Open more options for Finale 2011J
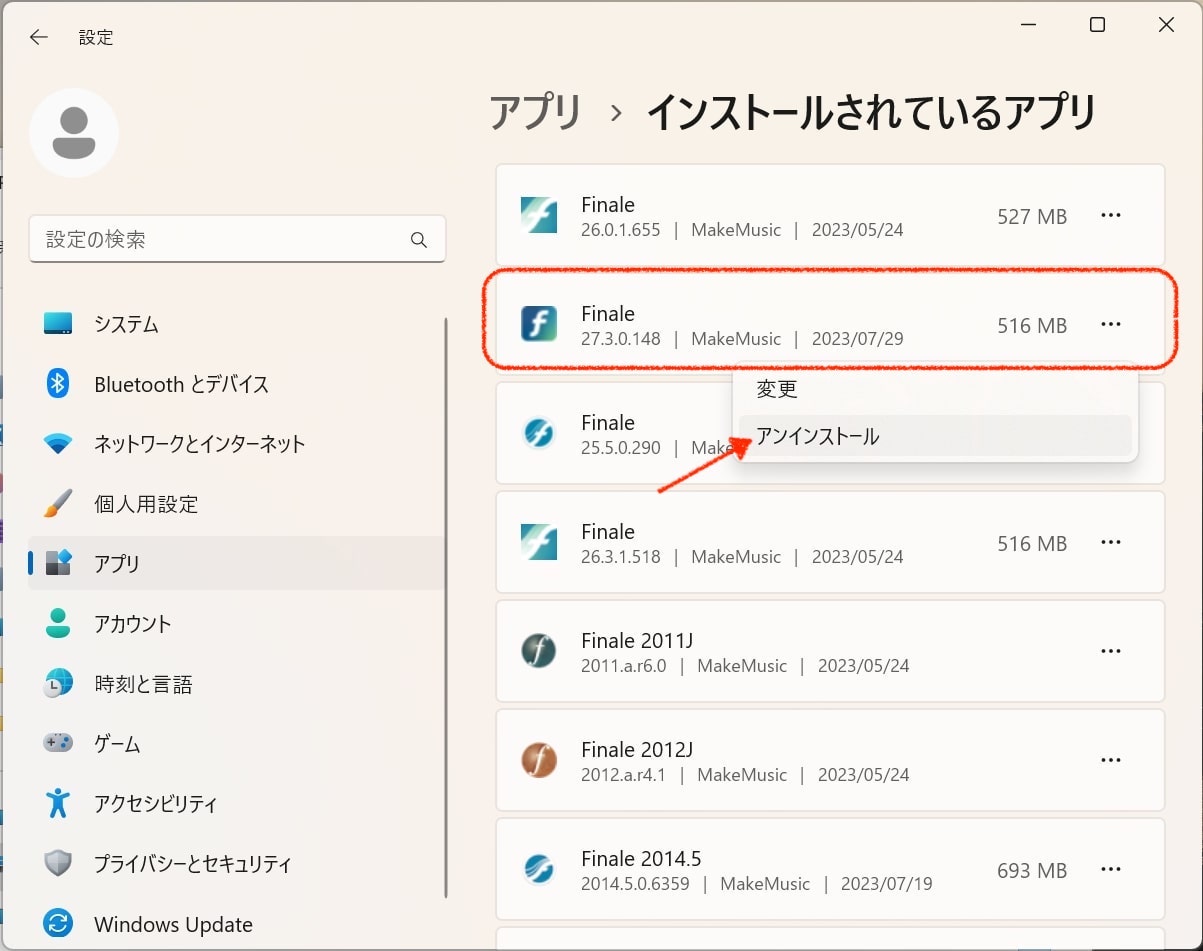 [x=1111, y=651]
